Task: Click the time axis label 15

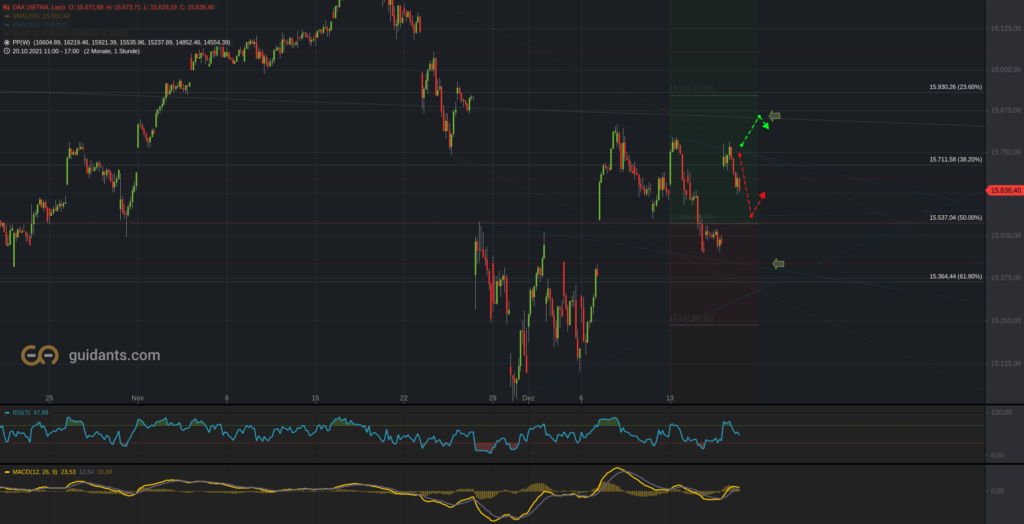Action: pos(315,397)
